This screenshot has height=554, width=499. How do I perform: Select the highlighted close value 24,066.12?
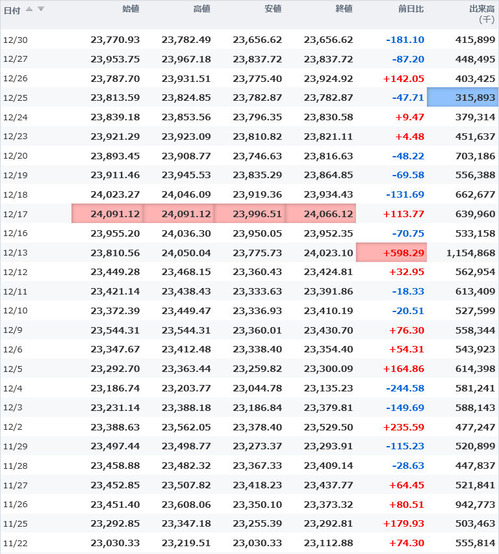click(x=321, y=214)
